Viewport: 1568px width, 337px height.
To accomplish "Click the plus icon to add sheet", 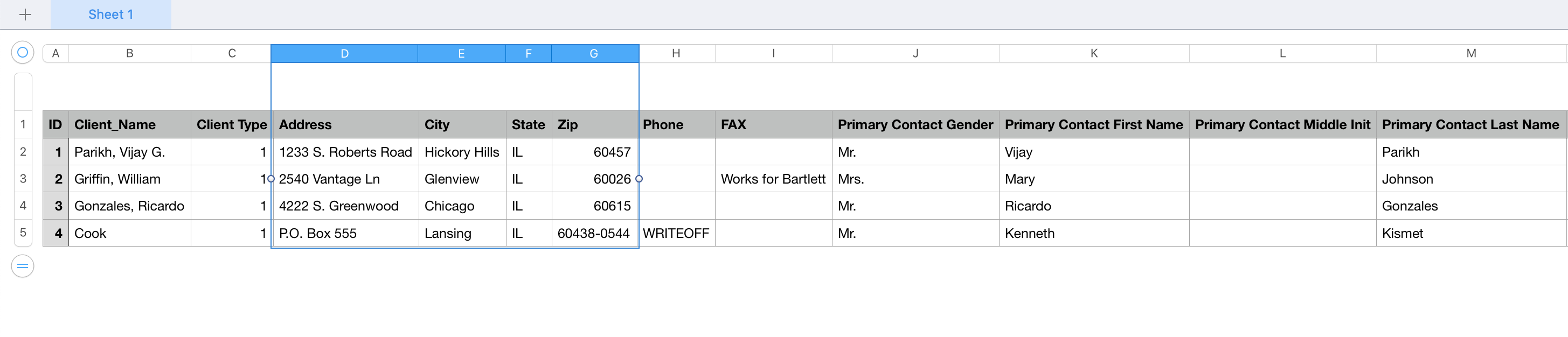I will click(x=25, y=15).
